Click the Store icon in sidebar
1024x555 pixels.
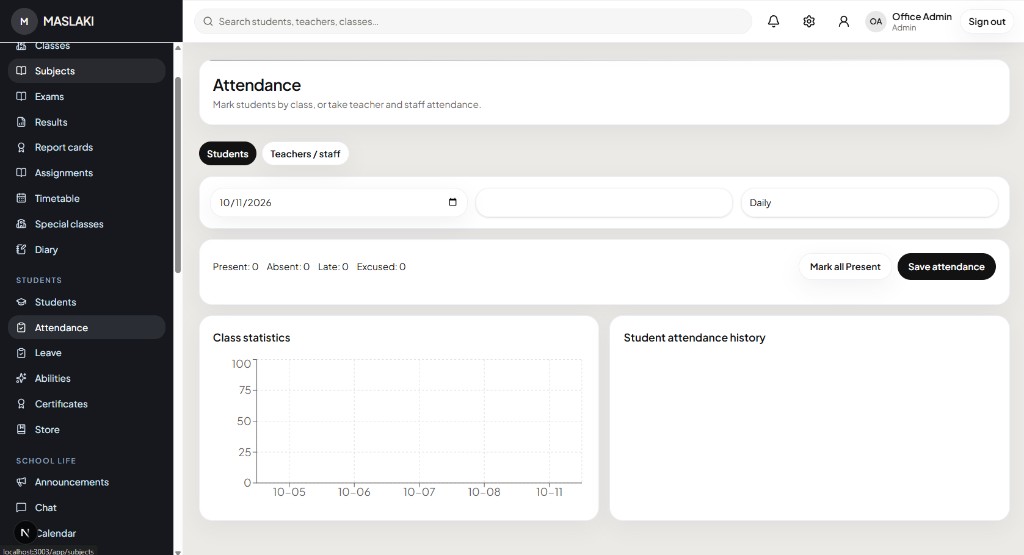(x=22, y=430)
